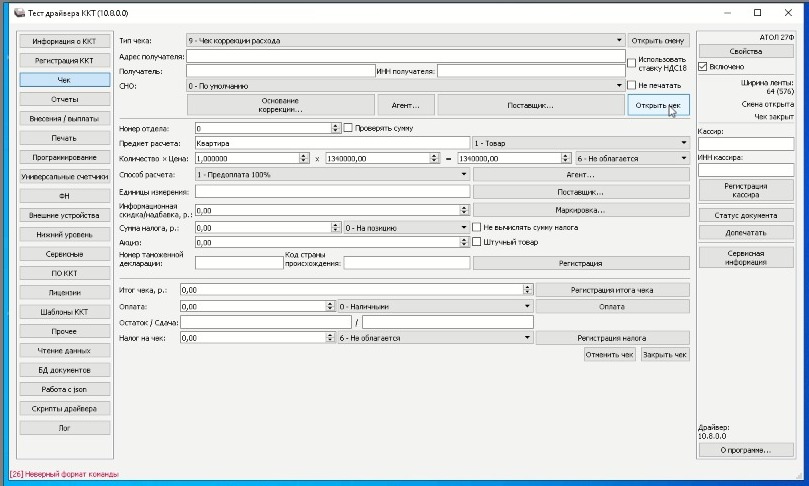Expand the "Тип чека" dropdown
This screenshot has height=486, width=809.
pyautogui.click(x=619, y=41)
